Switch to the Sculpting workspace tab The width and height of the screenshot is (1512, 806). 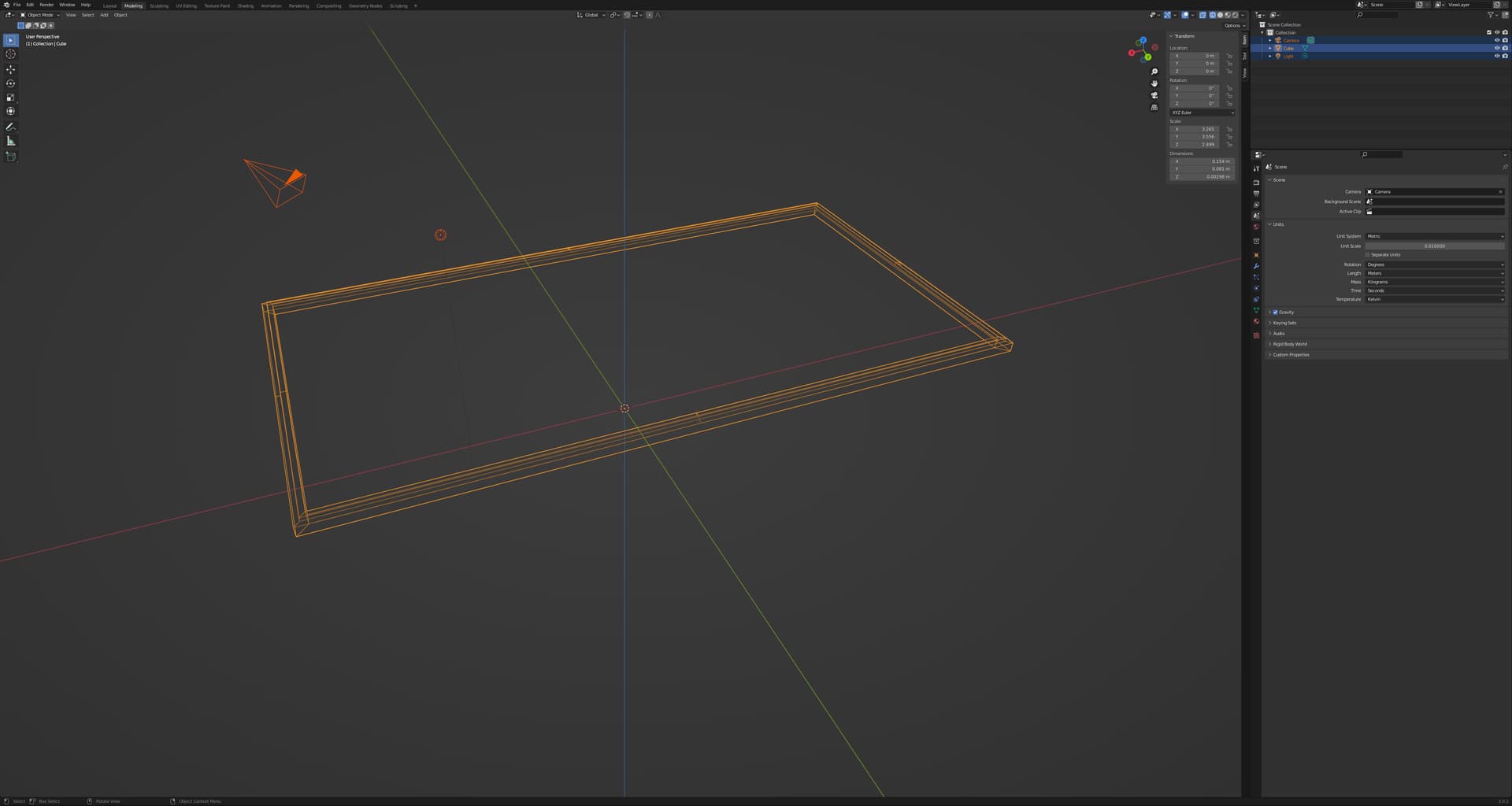[x=159, y=6]
